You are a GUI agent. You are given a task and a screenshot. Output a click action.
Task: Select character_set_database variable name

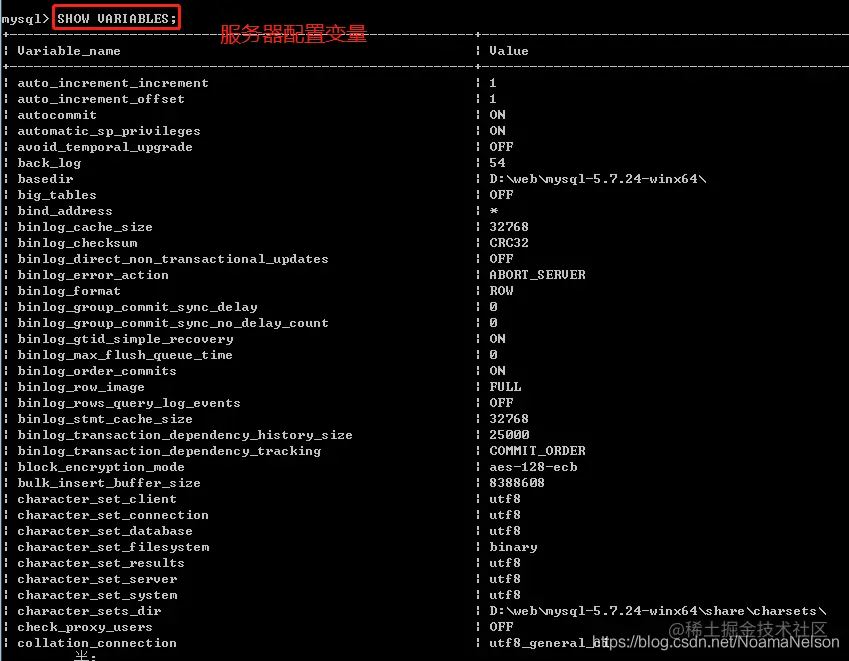click(x=105, y=531)
